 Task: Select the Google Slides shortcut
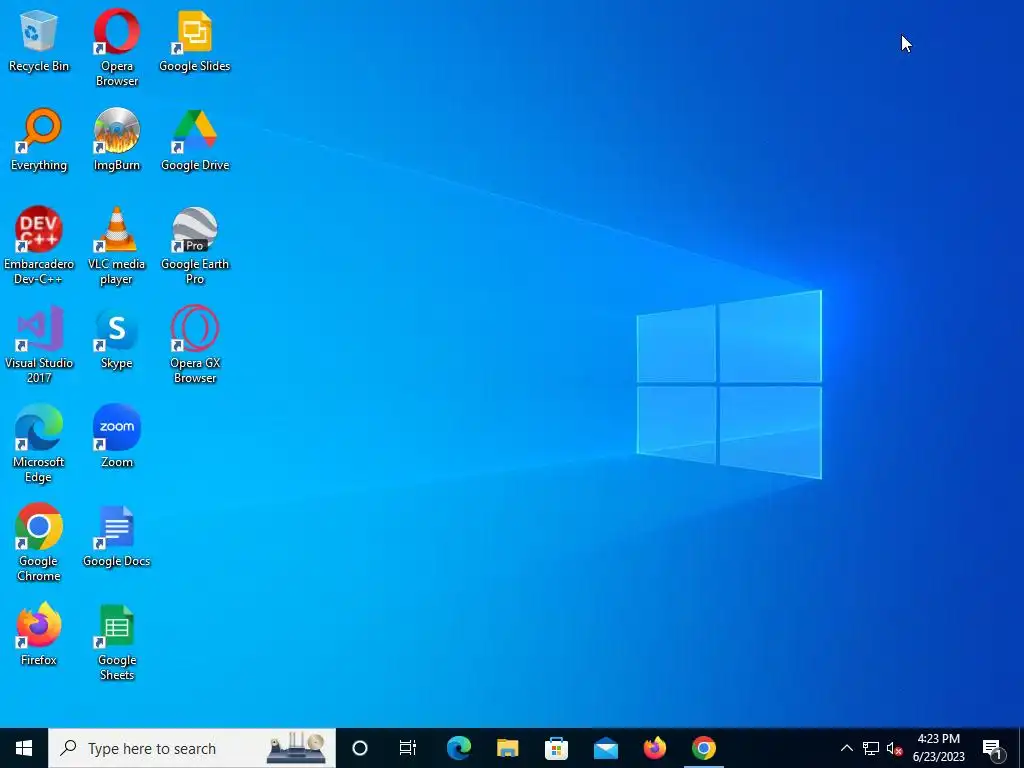click(x=195, y=41)
